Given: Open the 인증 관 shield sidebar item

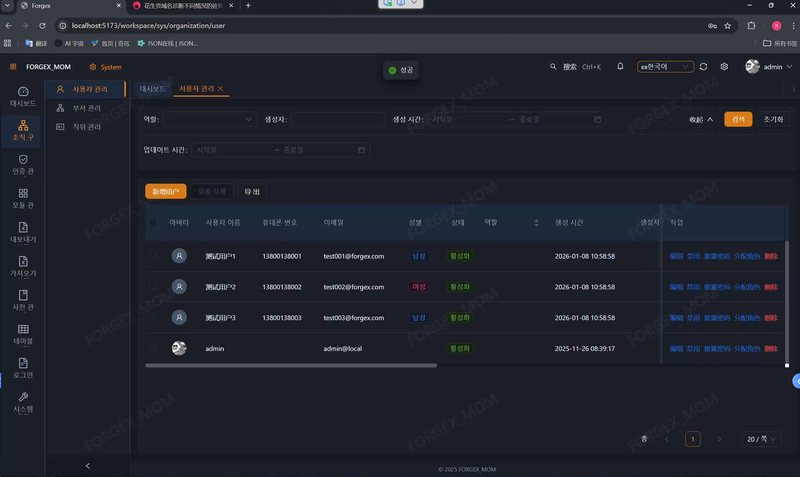Looking at the screenshot, I should (23, 164).
